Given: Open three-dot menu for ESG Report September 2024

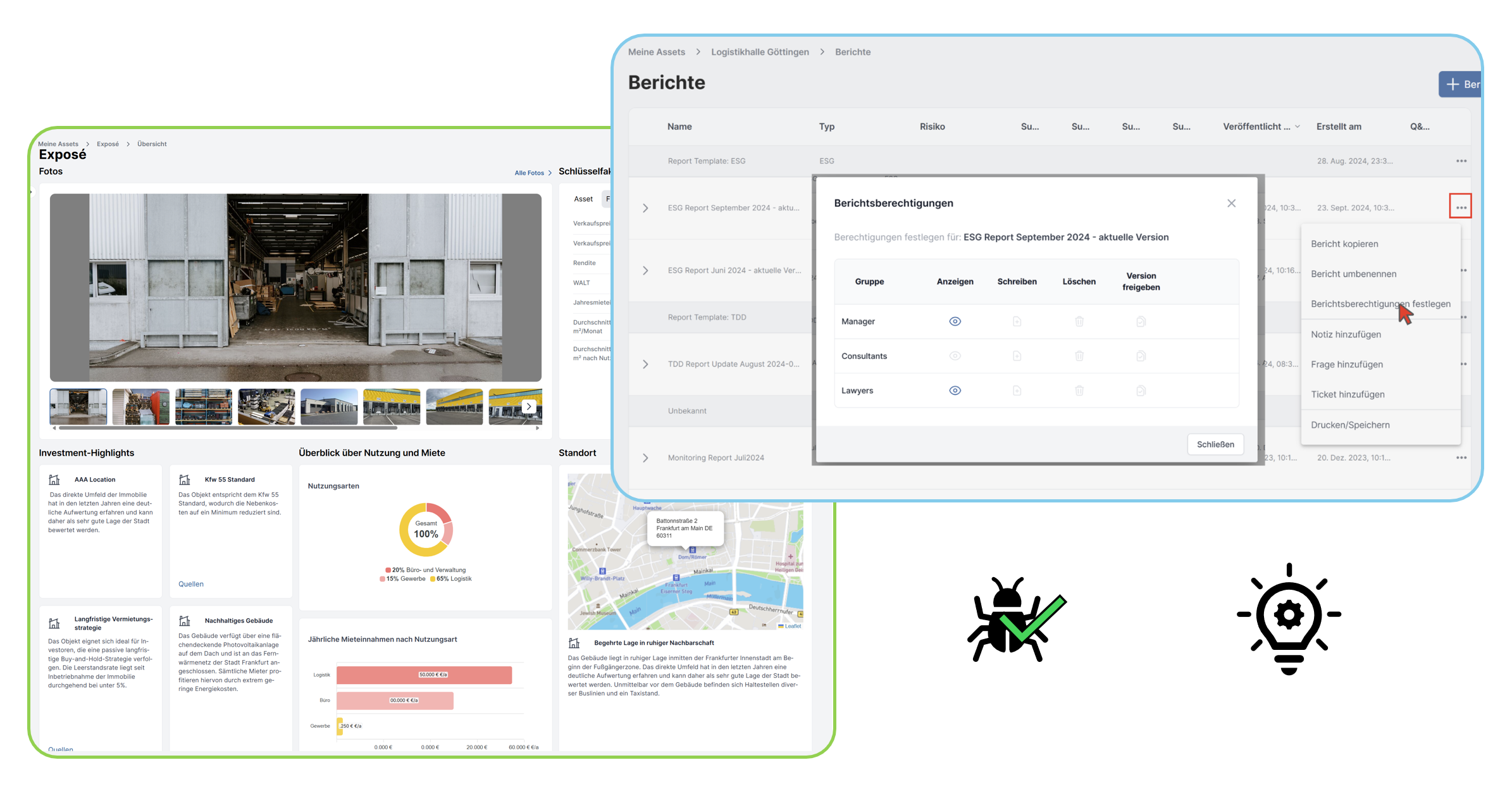Looking at the screenshot, I should (1461, 207).
